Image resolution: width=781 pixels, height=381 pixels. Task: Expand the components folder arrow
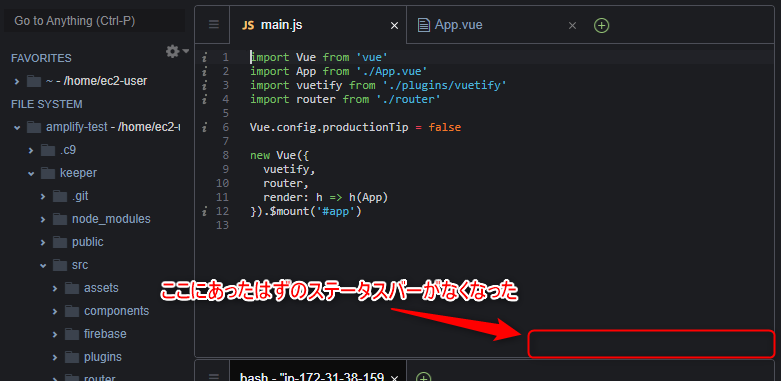point(55,311)
